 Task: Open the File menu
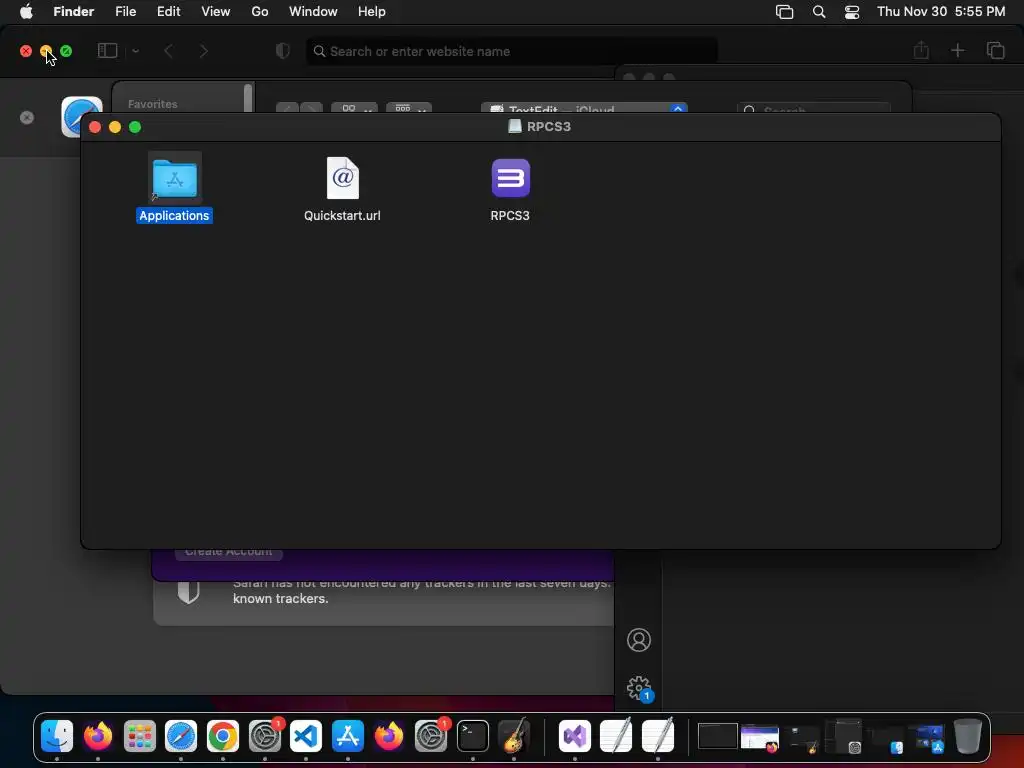click(x=125, y=12)
